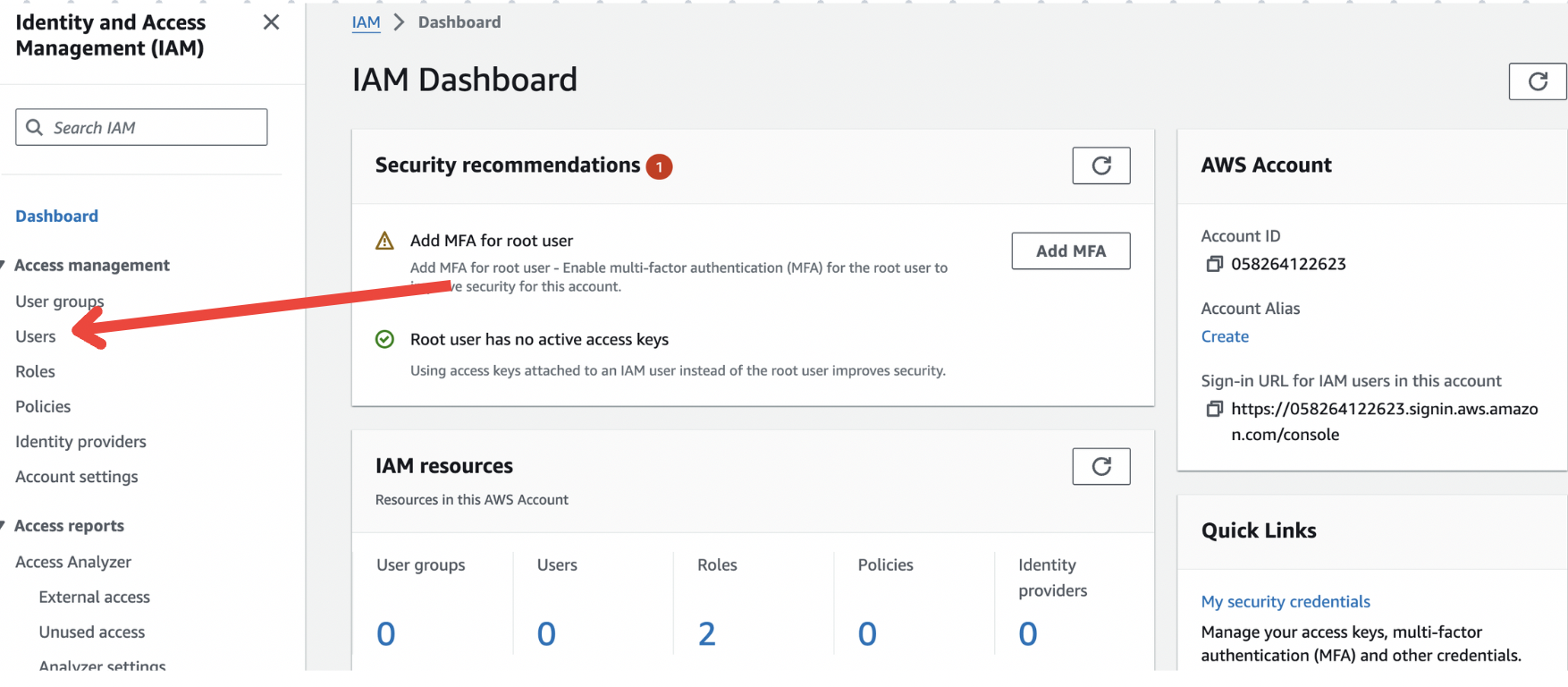The width and height of the screenshot is (1568, 687).
Task: Click the IAM breadcrumb link
Action: pyautogui.click(x=366, y=22)
